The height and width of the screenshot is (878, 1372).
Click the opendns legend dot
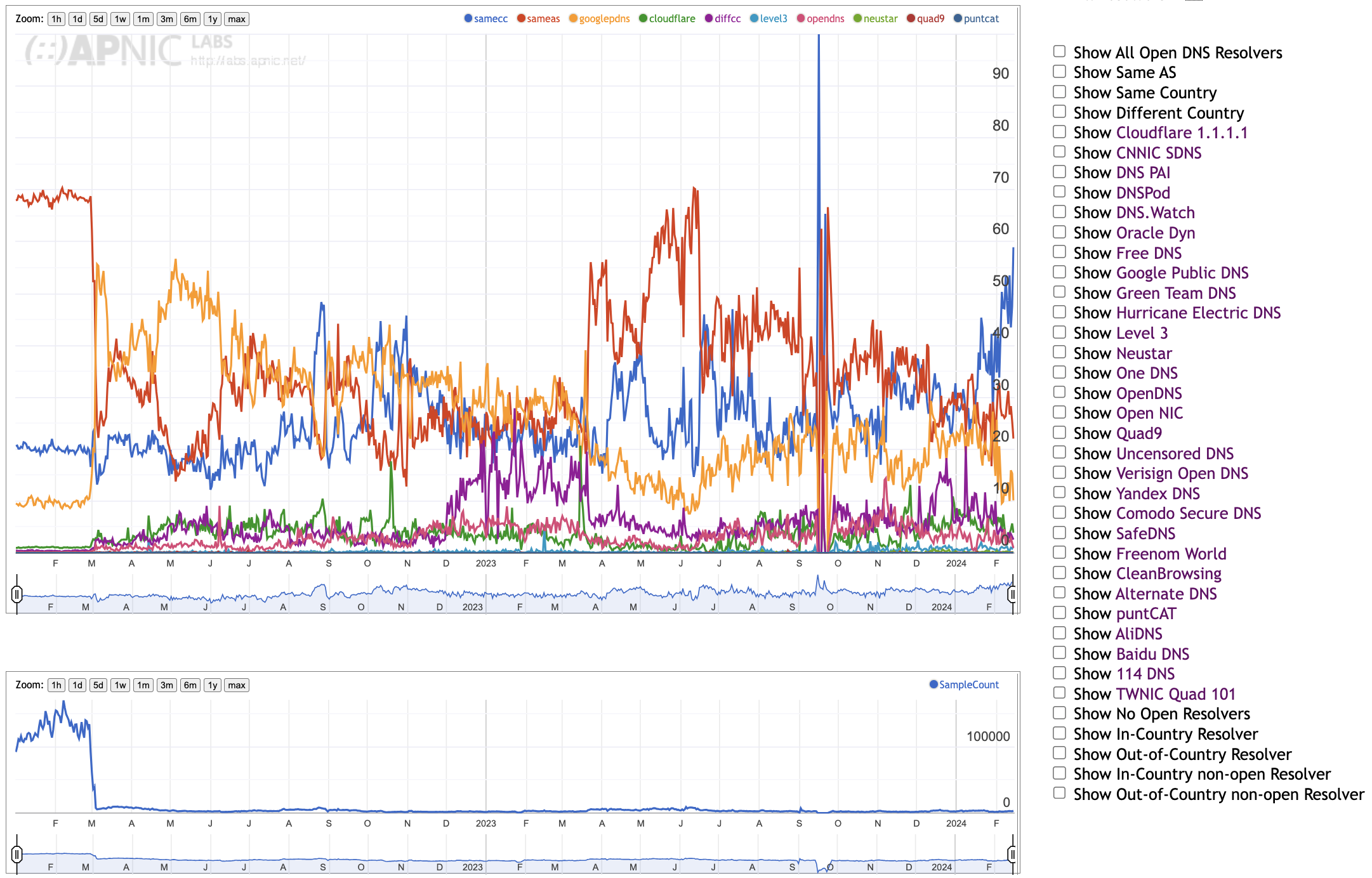click(801, 18)
